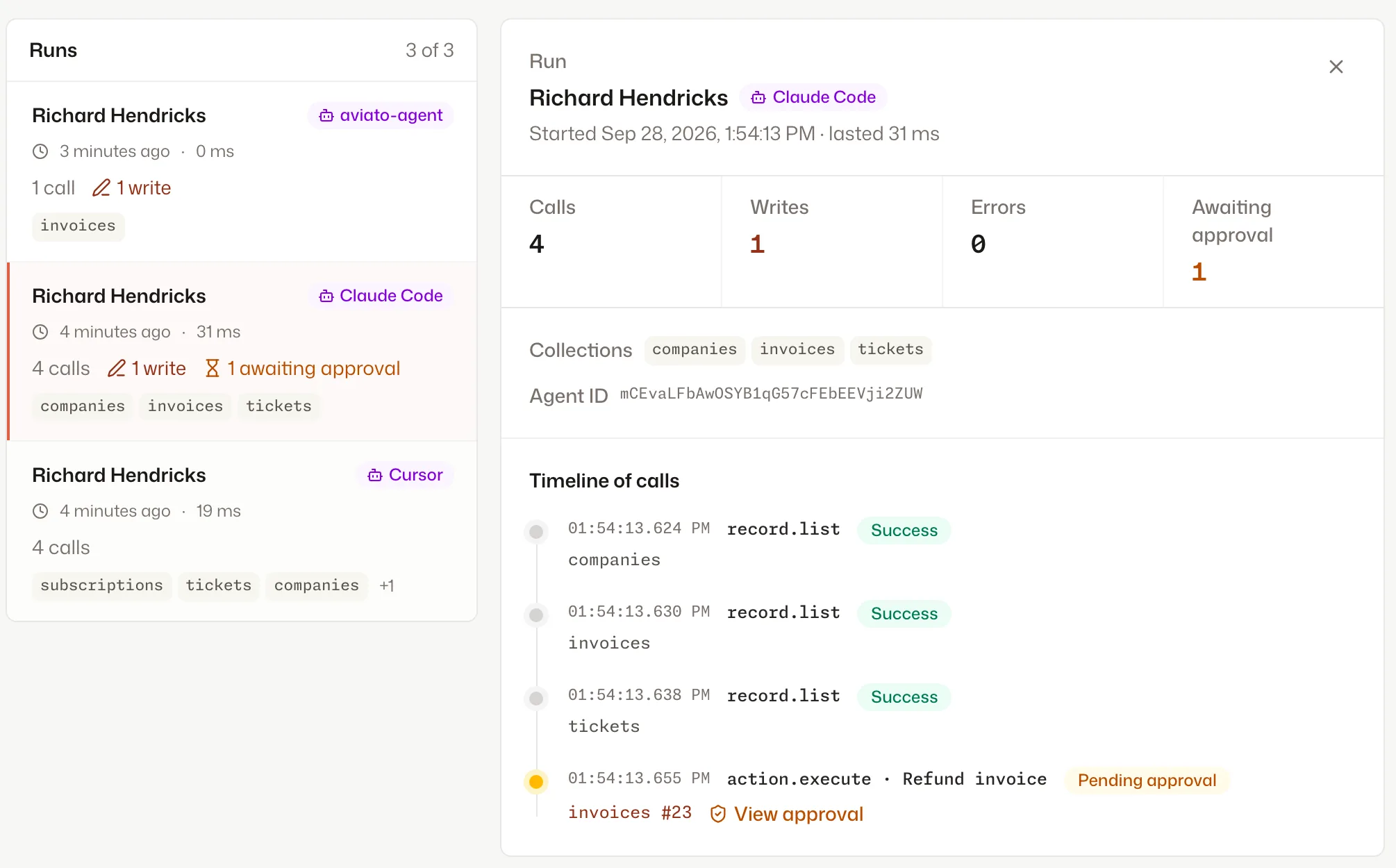The image size is (1396, 868).
Task: Click companies tag in Cursor run card
Action: [x=317, y=585]
